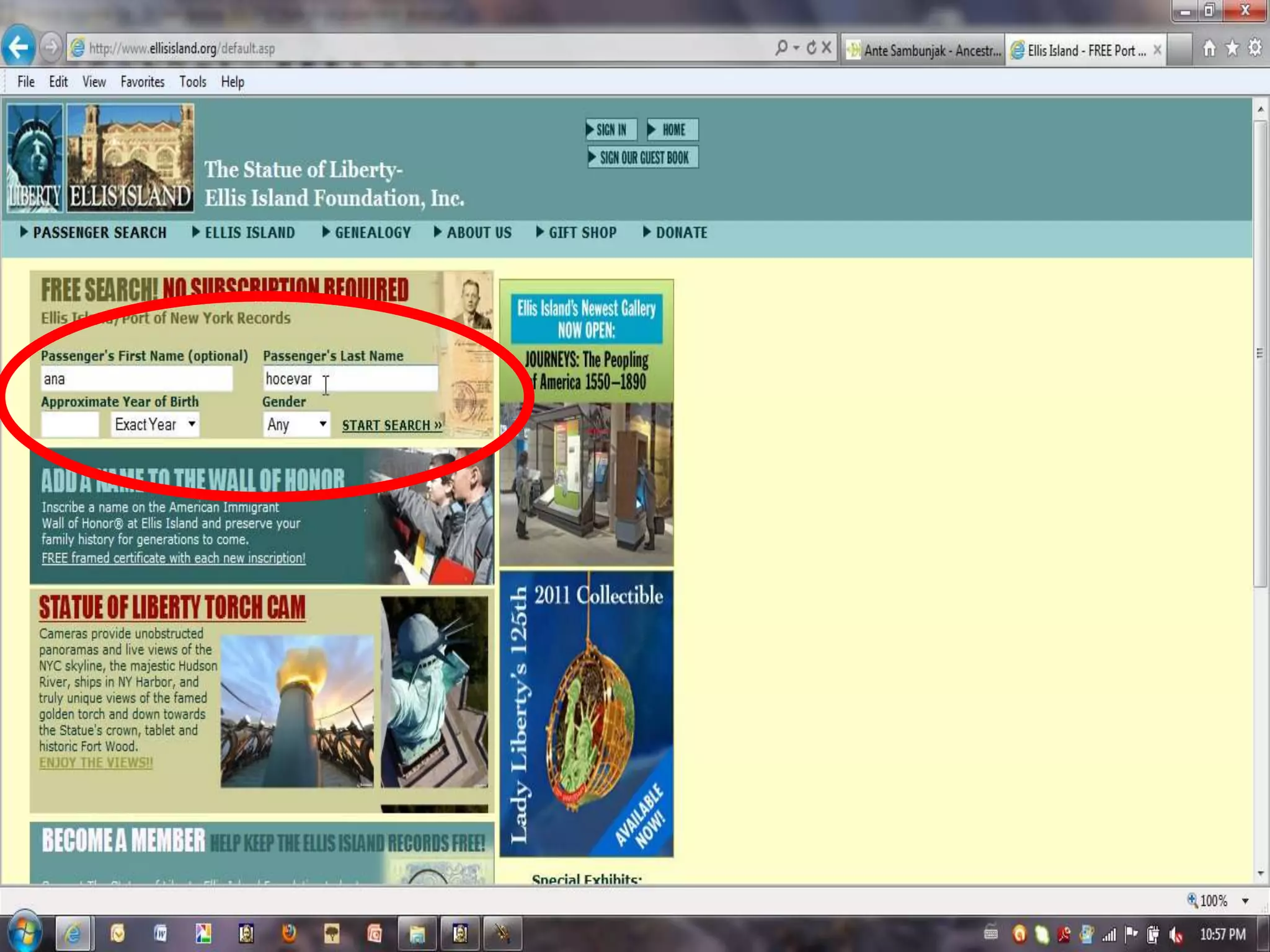Click the browser Back arrow button
Viewport: 1270px width, 952px height.
[x=19, y=47]
